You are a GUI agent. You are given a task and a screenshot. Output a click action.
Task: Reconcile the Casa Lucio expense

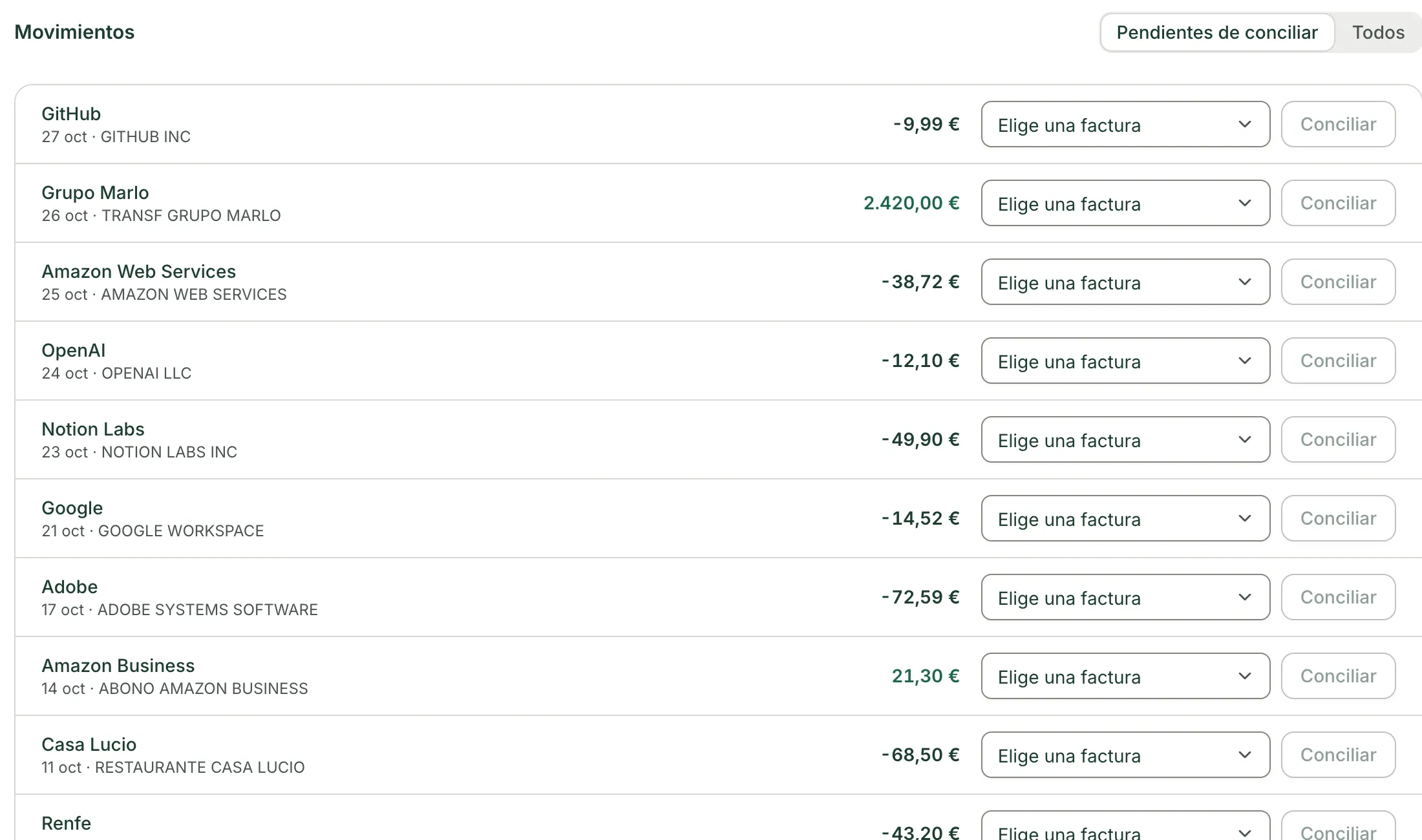(1338, 755)
